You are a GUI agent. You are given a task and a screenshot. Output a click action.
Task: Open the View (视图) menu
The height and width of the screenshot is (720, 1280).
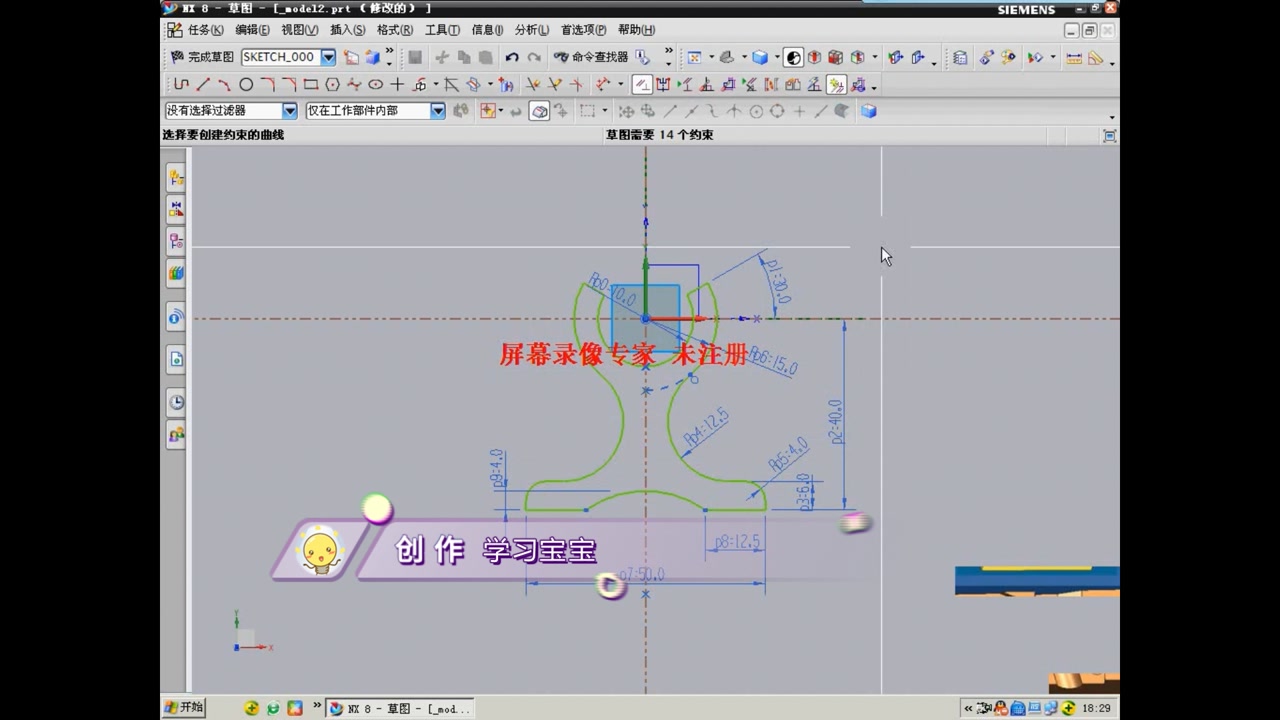[x=299, y=30]
